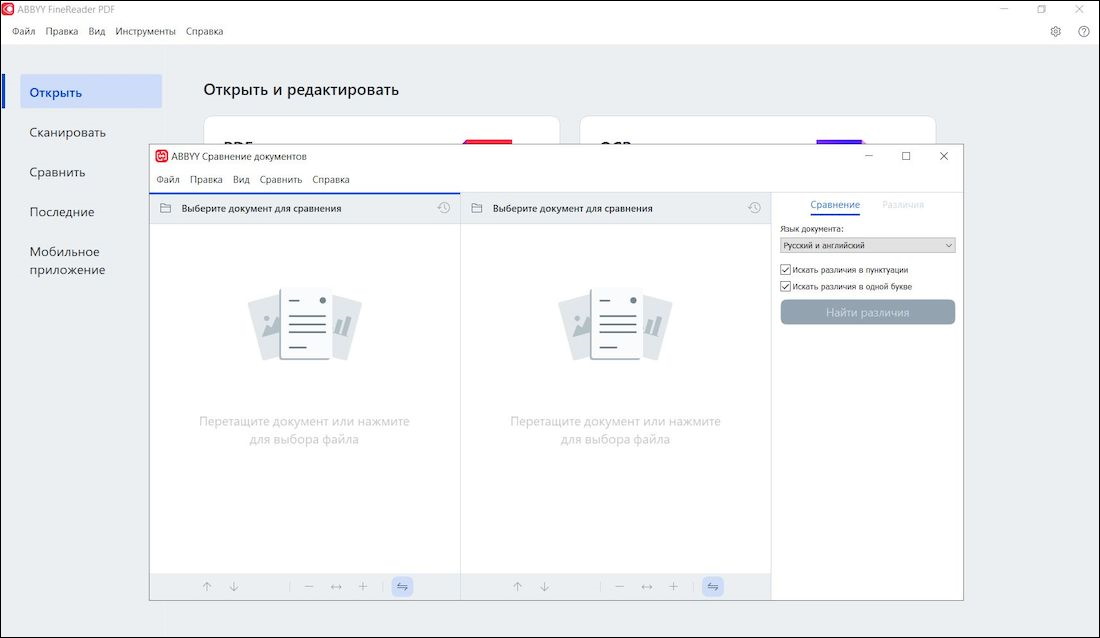1100x638 pixels.
Task: Minimize the Compare Documents window
Action: tap(868, 156)
